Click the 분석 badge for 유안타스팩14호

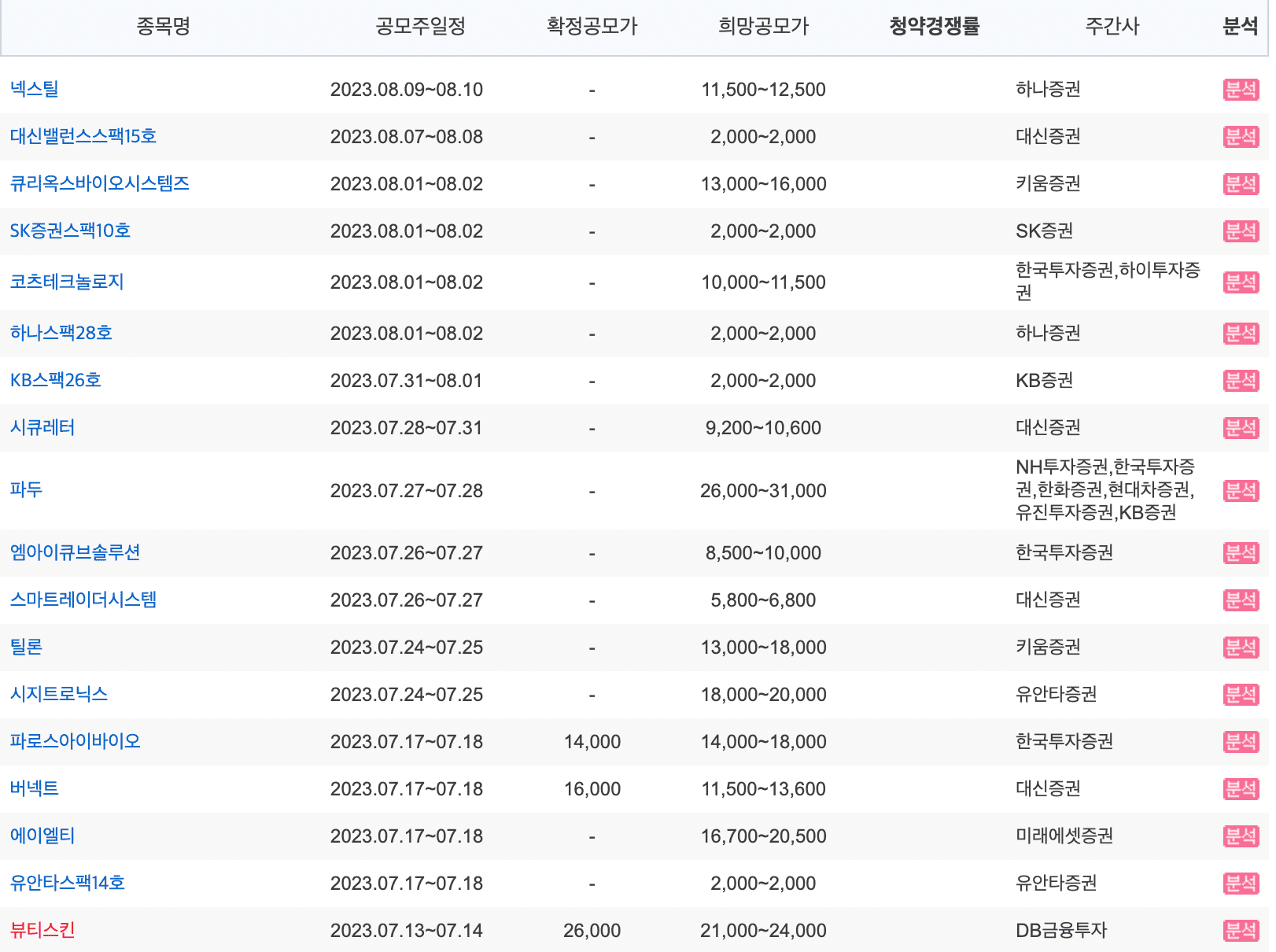1241,884
